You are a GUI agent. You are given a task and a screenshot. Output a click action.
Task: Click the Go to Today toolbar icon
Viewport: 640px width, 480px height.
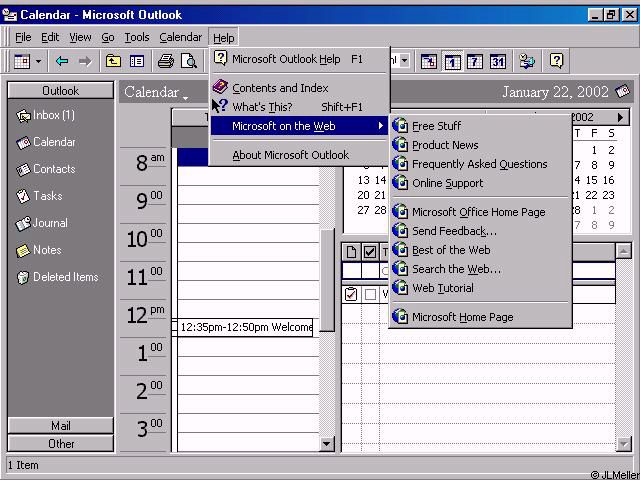click(x=429, y=62)
